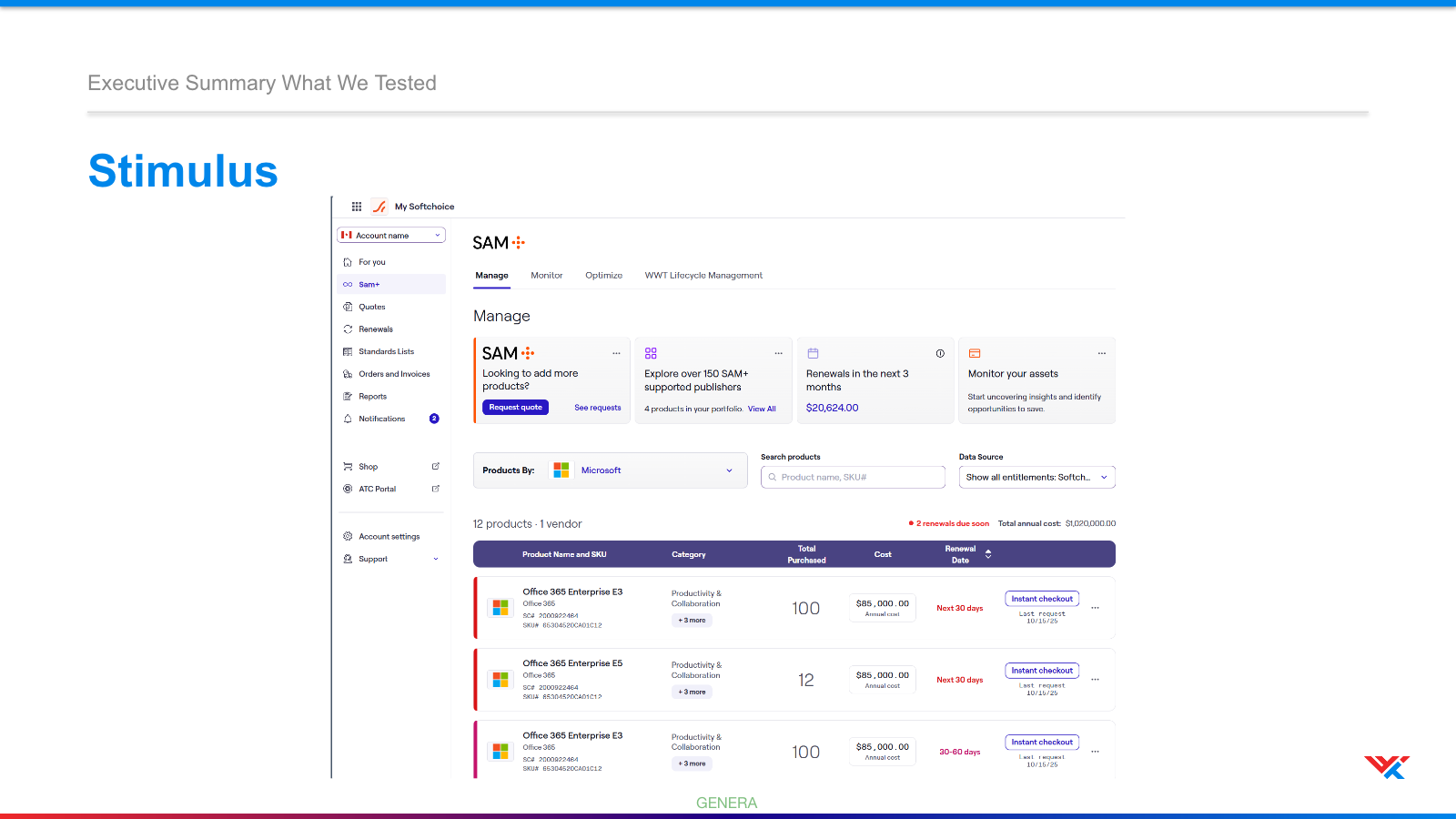
Task: Open more options on Explore publishers card
Action: point(778,353)
